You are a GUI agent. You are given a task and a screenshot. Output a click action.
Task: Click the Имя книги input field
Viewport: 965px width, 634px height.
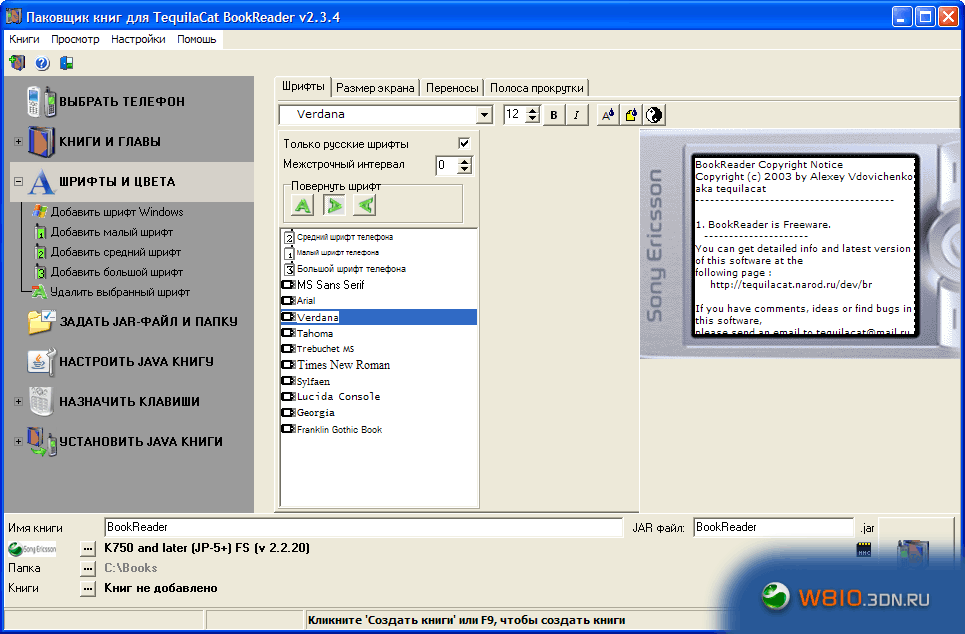363,528
